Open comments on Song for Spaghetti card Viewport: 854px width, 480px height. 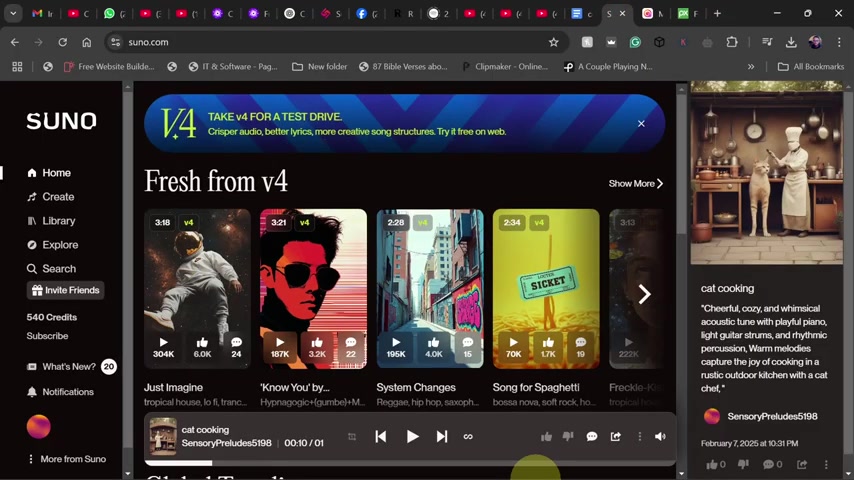[x=581, y=347]
